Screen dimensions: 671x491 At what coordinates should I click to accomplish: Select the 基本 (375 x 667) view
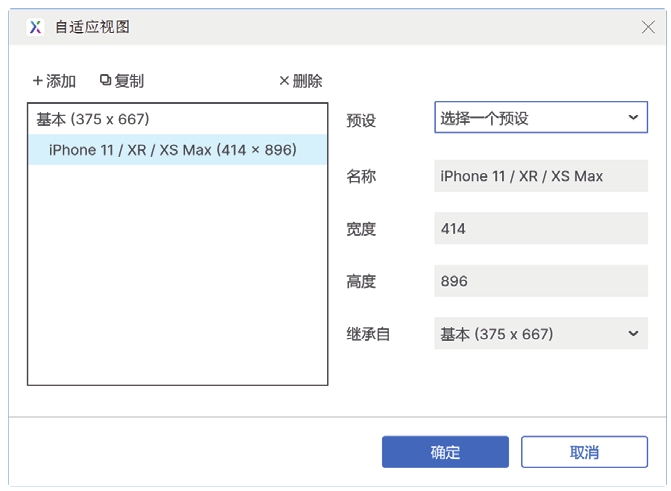(x=93, y=119)
